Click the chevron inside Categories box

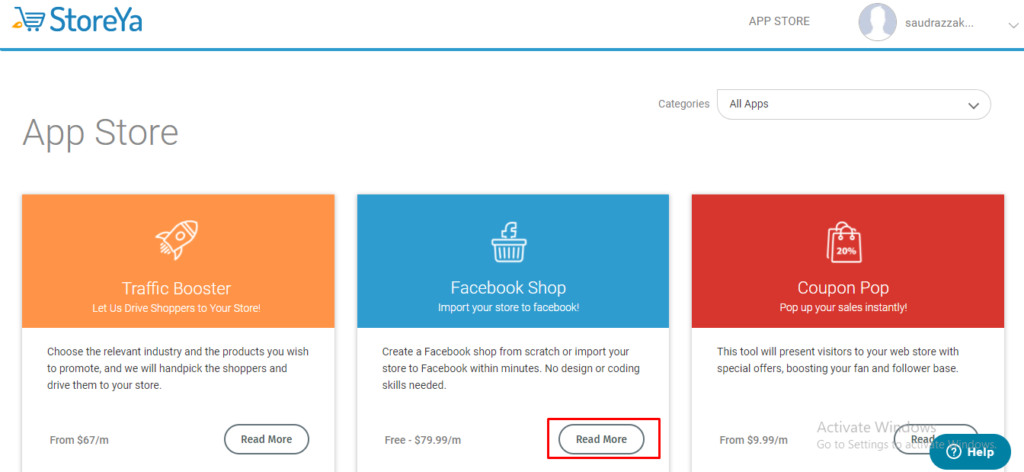click(x=973, y=106)
